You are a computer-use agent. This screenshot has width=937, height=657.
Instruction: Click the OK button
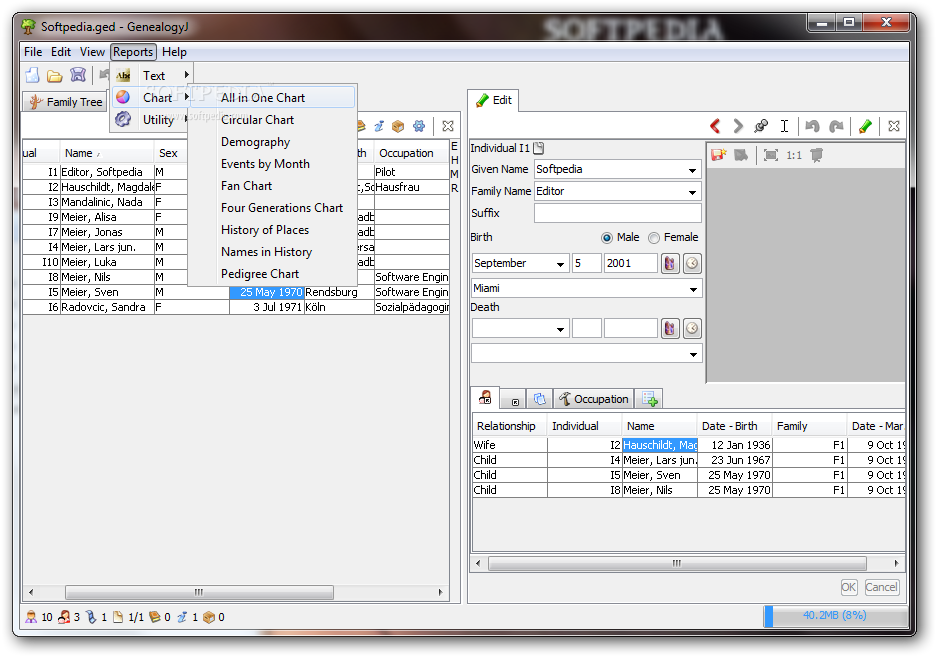point(849,587)
